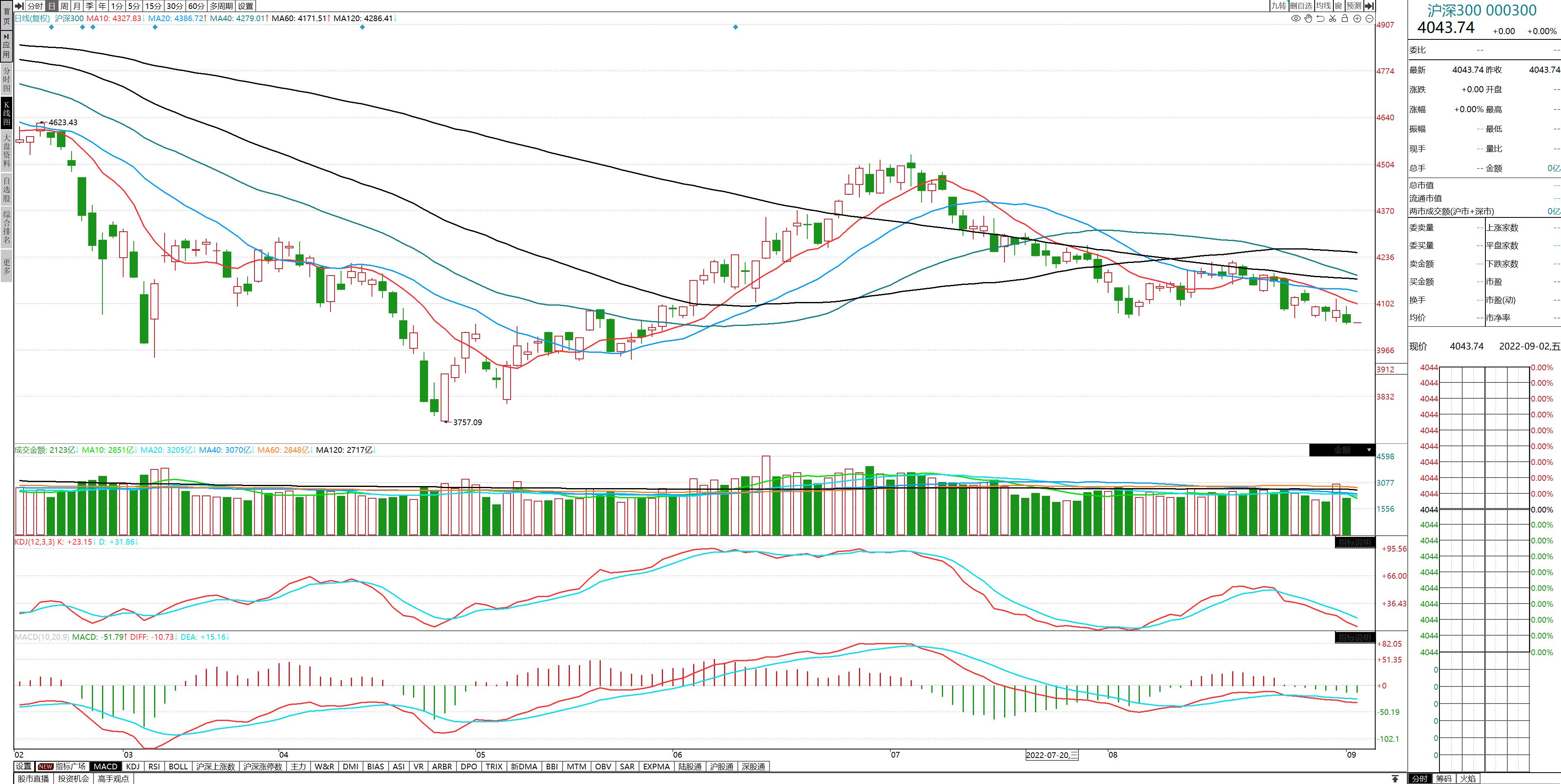This screenshot has width=1561, height=784.
Task: Select the hand pan tool
Action: (x=1308, y=19)
